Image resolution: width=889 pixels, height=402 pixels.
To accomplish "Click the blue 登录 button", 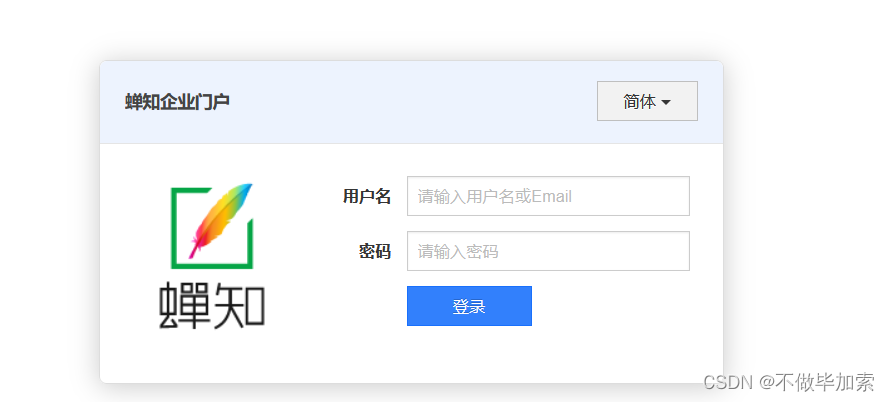I will point(469,306).
